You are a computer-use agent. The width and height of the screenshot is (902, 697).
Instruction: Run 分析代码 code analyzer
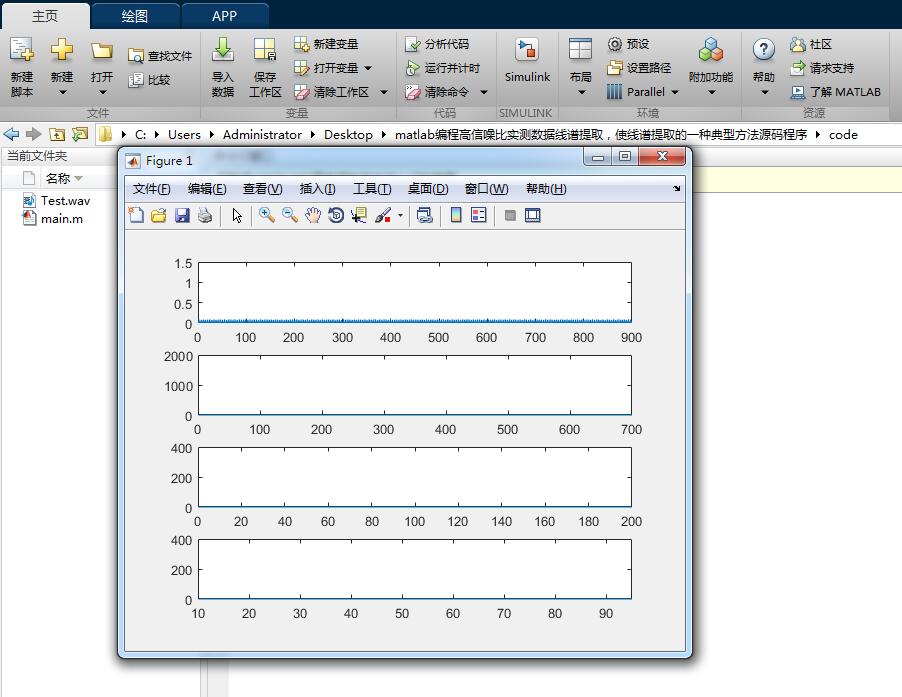tap(437, 44)
